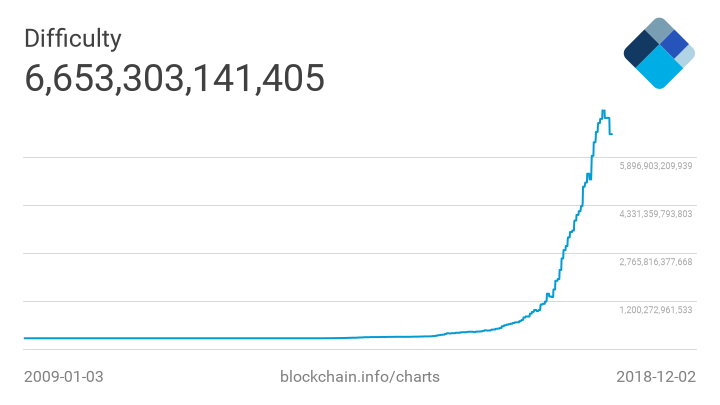Select the 1,200,272,961,533 axis label
The image size is (720, 405).
pos(656,310)
